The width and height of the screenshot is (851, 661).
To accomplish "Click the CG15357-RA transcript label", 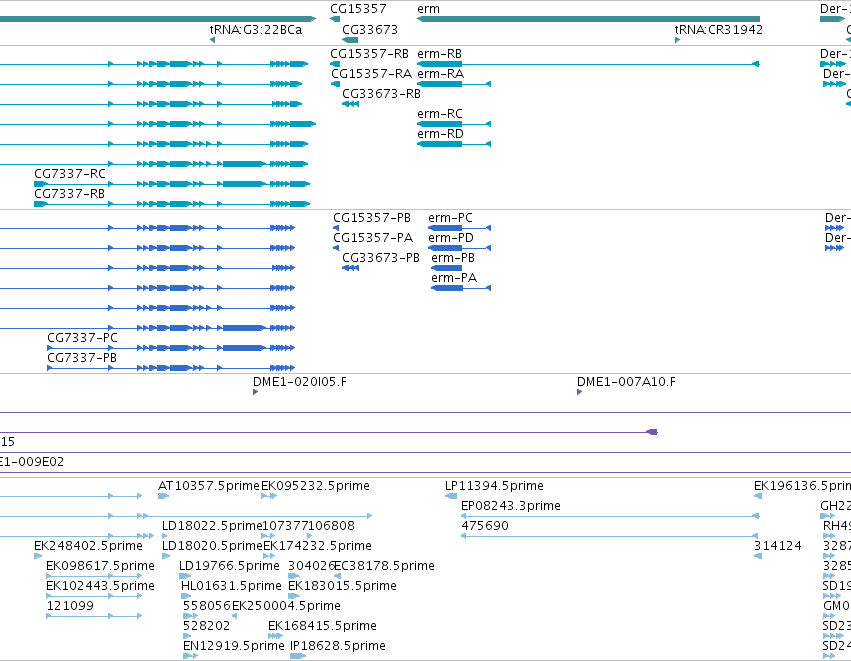I will tap(371, 74).
